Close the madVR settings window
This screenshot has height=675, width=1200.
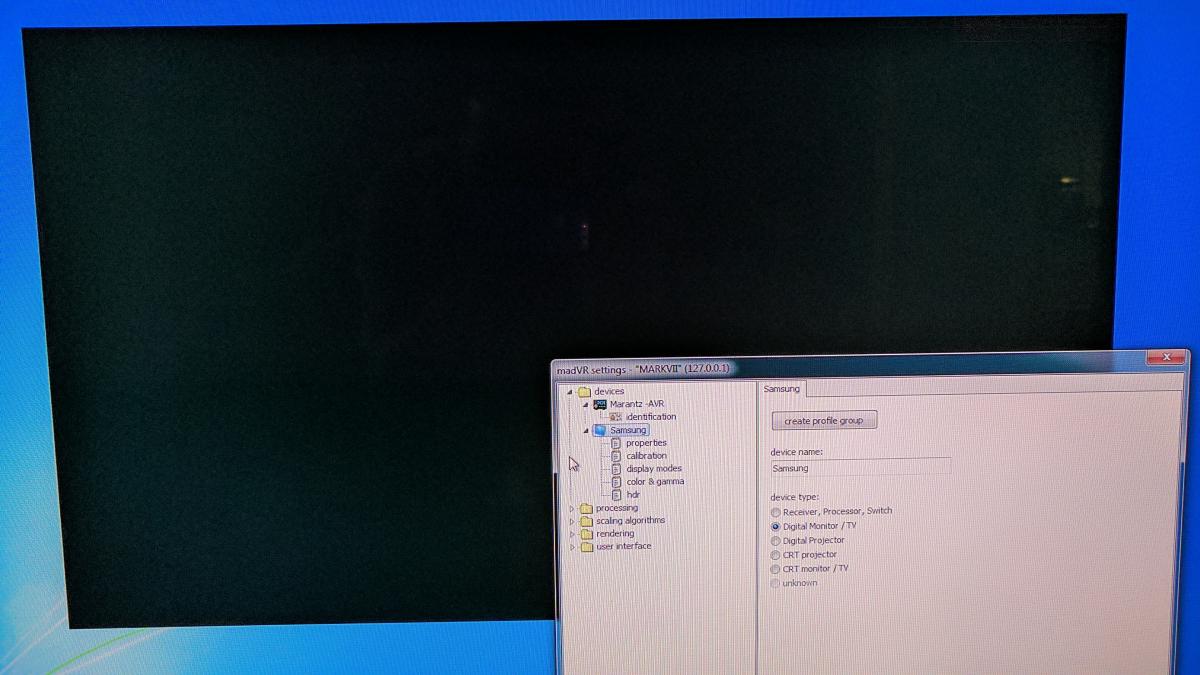point(1165,356)
